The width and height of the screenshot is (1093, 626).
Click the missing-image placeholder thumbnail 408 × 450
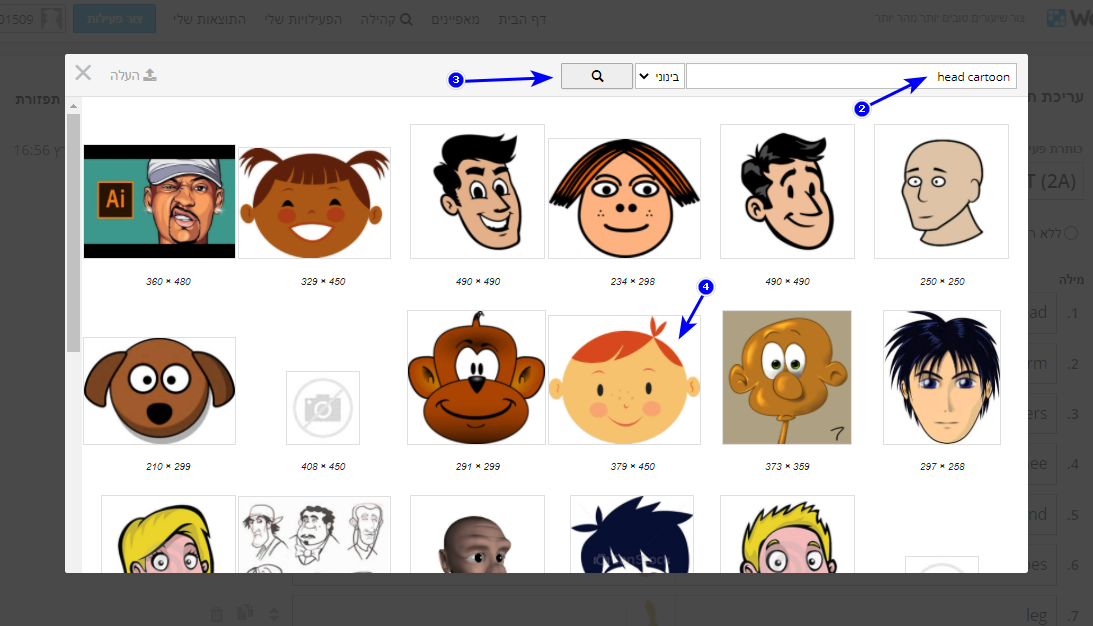pos(323,408)
